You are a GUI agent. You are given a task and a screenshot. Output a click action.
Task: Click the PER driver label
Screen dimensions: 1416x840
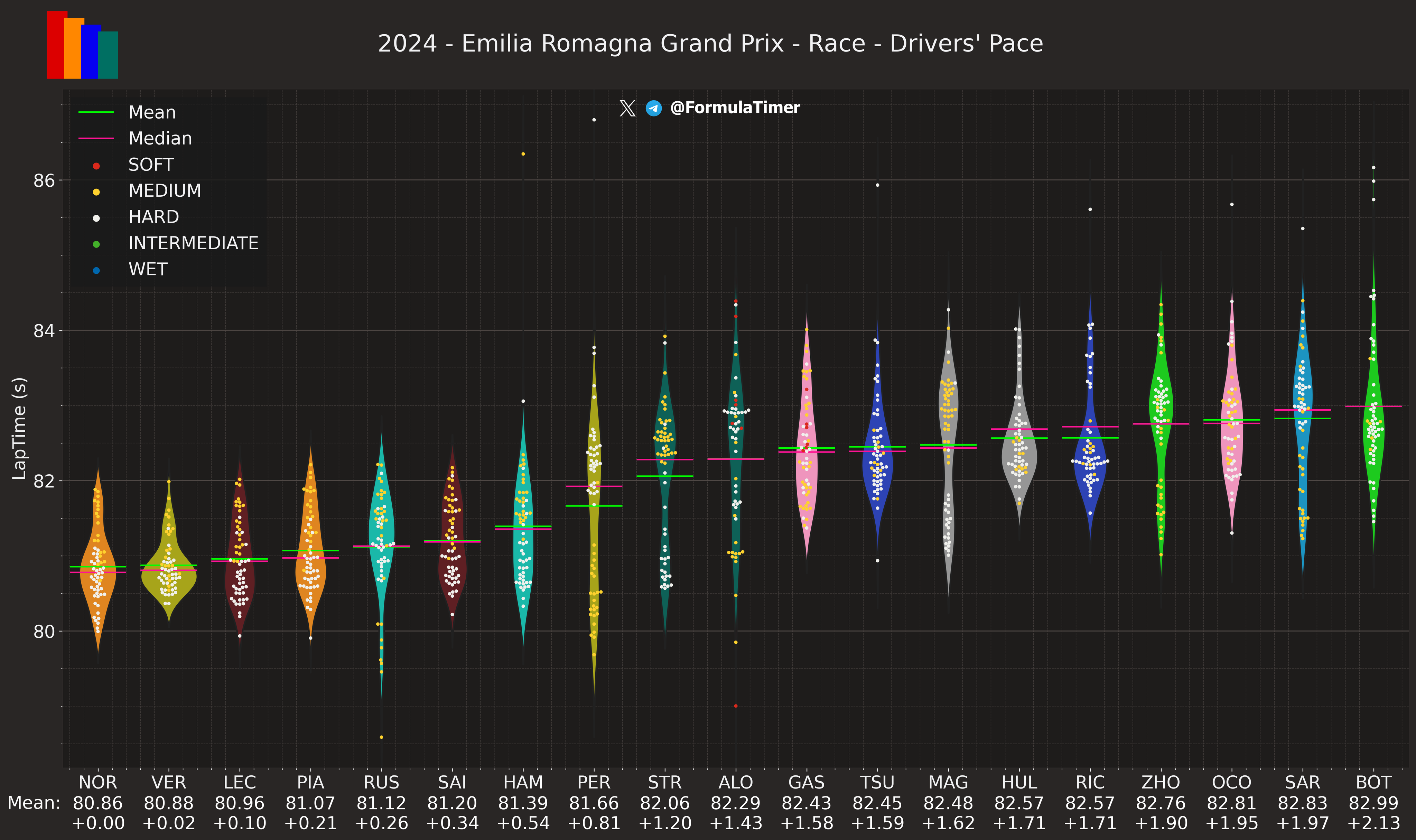594,782
